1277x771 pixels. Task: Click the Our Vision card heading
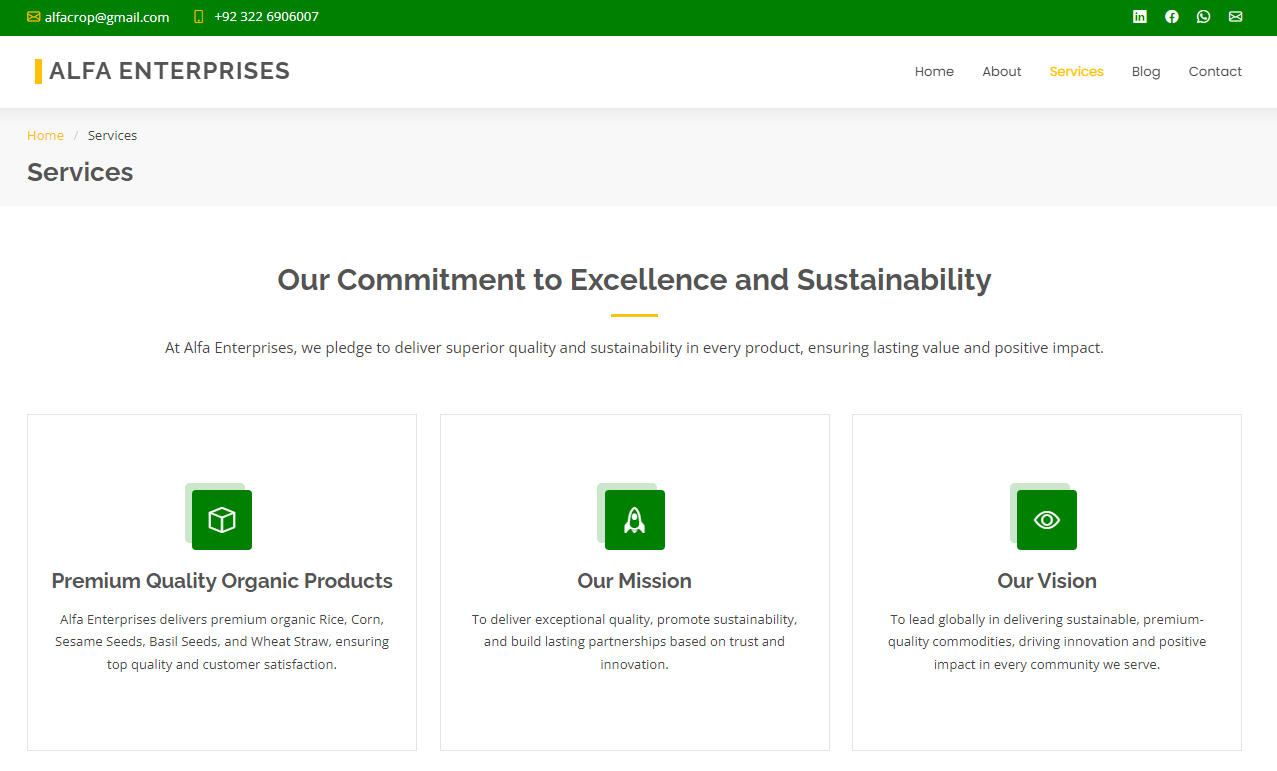[x=1046, y=581]
